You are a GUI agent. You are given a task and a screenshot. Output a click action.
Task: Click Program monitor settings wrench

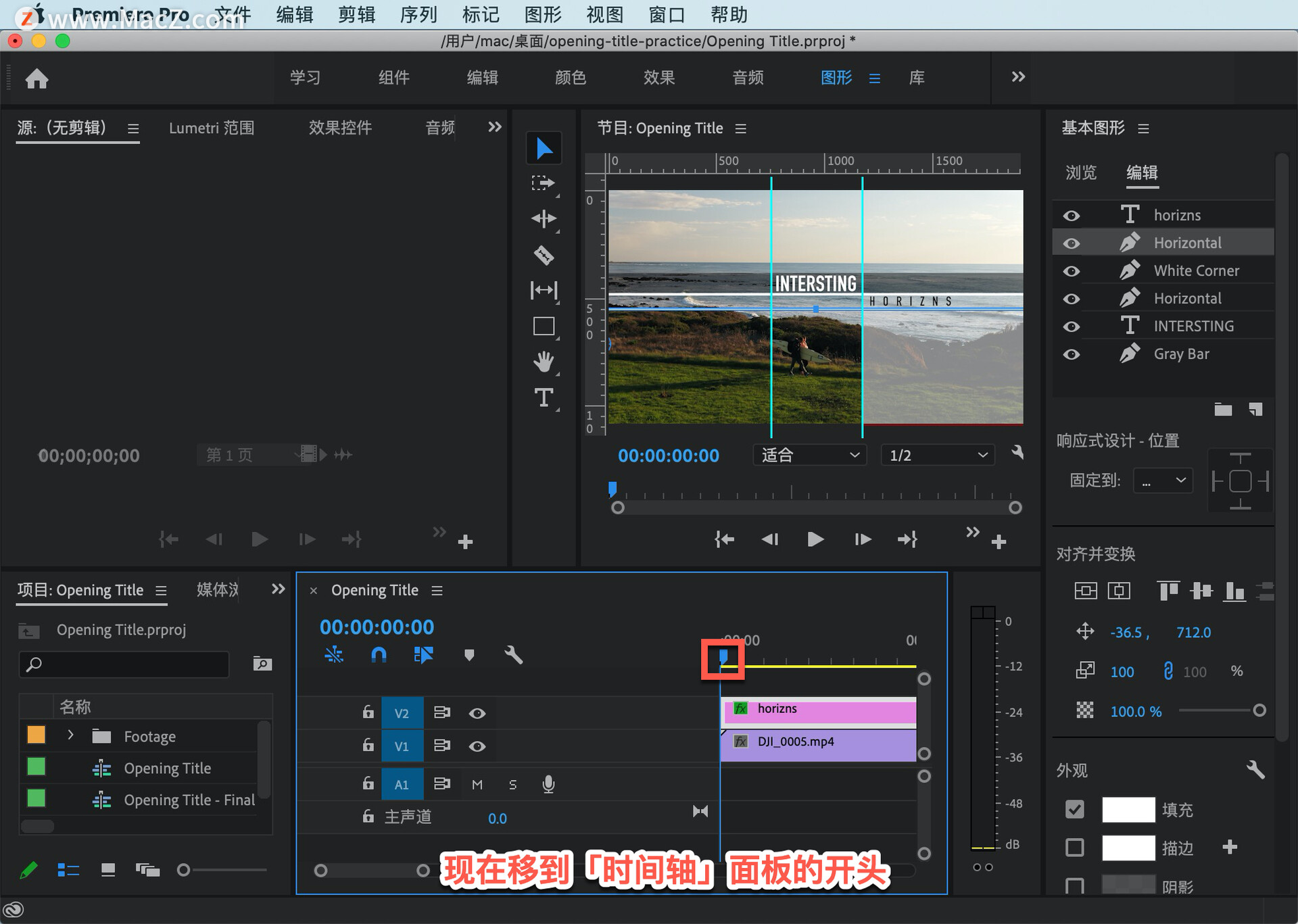tap(1017, 453)
